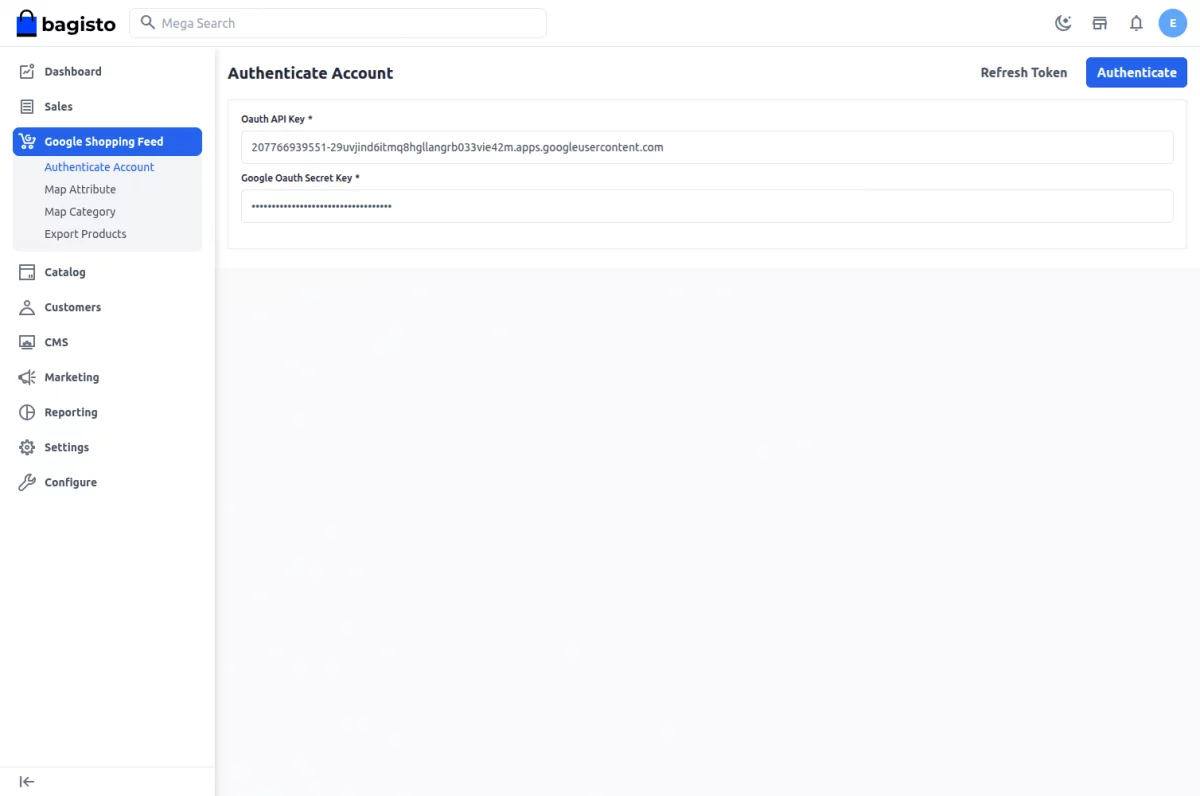Click the Marketing megaphone icon

tap(27, 377)
